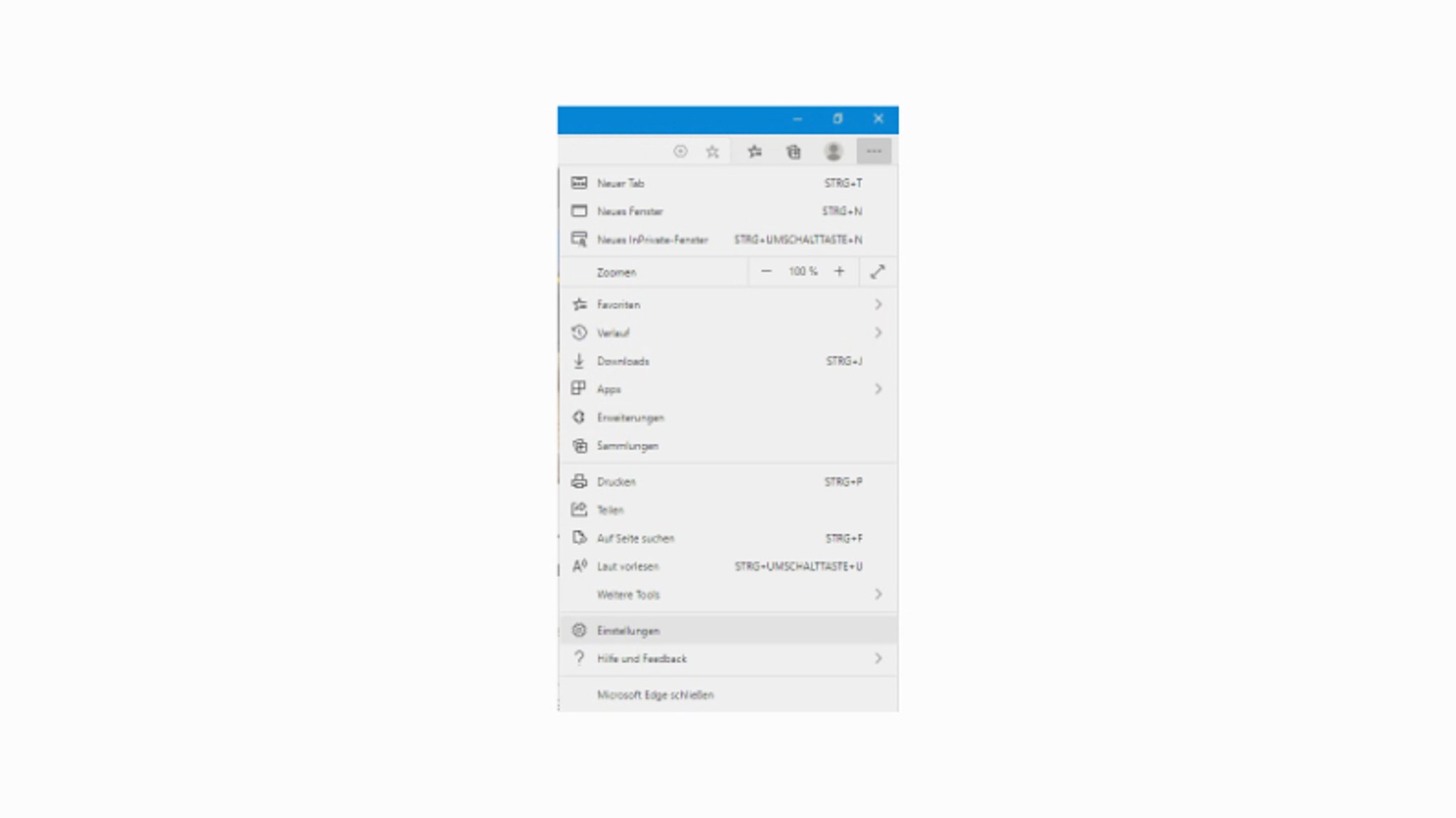Click the Einstellungen (Settings) icon
This screenshot has width=1456, height=818.
click(x=578, y=630)
